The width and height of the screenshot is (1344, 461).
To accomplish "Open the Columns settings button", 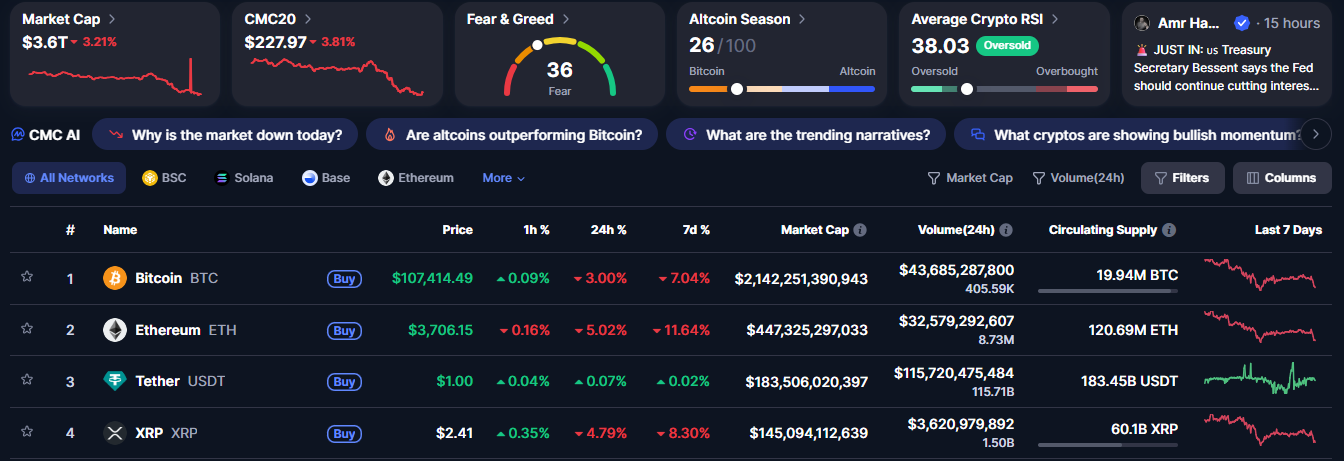I will 1281,178.
